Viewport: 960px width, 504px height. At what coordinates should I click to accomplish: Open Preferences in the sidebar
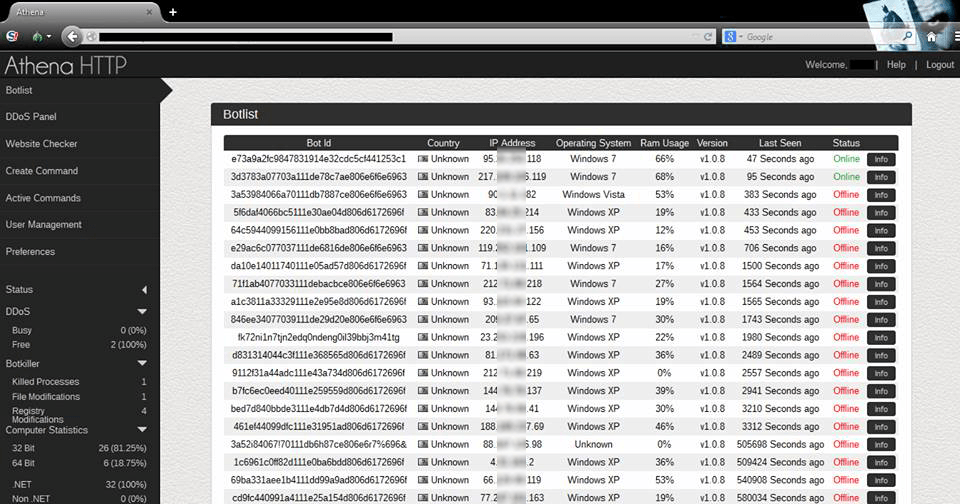tap(31, 252)
